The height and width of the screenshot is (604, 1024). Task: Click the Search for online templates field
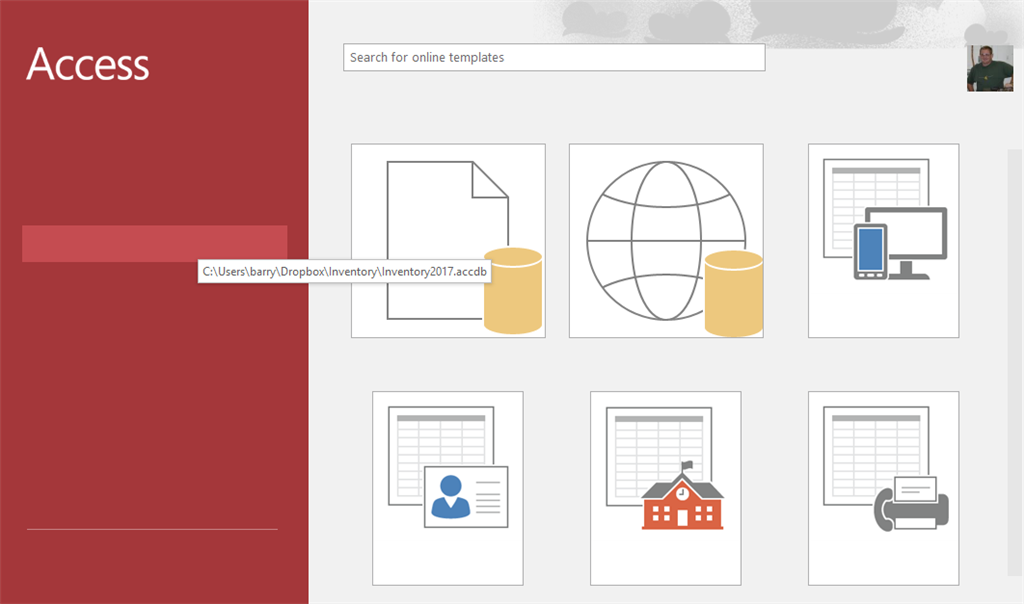tap(554, 57)
